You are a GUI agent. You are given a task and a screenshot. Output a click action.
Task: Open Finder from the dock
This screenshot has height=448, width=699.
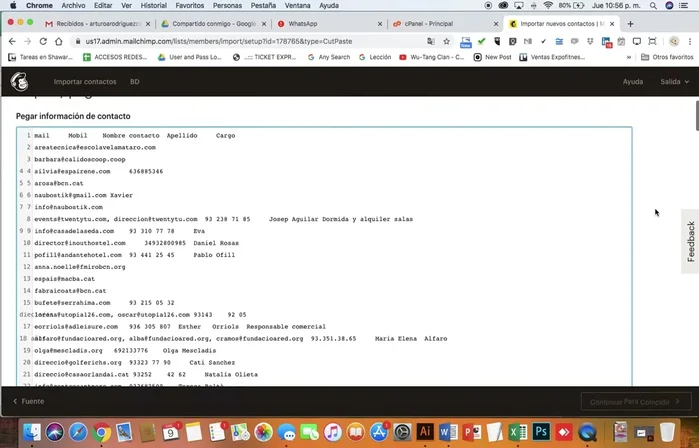pyautogui.click(x=31, y=432)
